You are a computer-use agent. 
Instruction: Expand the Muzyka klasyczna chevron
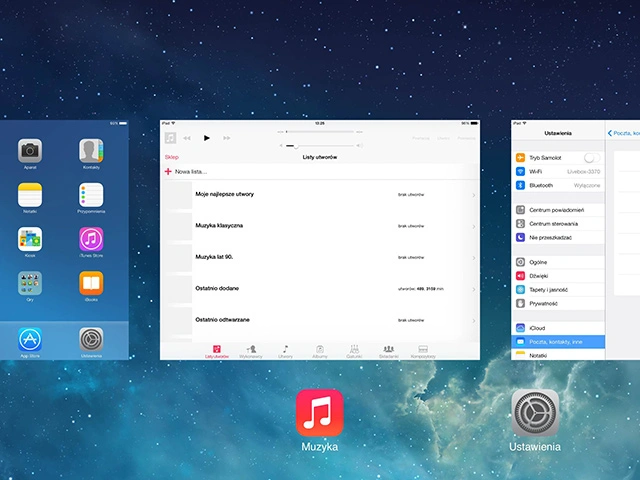473,227
